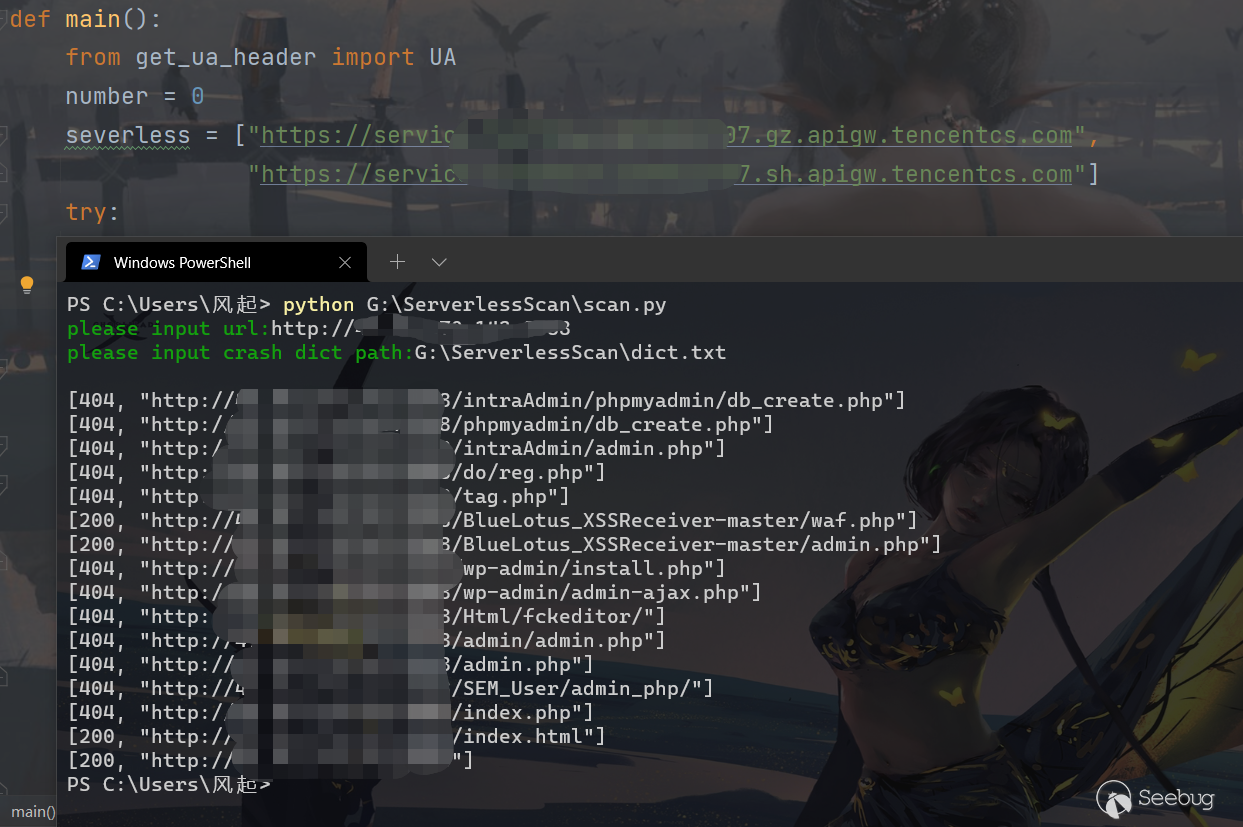Collapse the fold marker beside try statement
This screenshot has width=1243, height=827.
pyautogui.click(x=3, y=212)
